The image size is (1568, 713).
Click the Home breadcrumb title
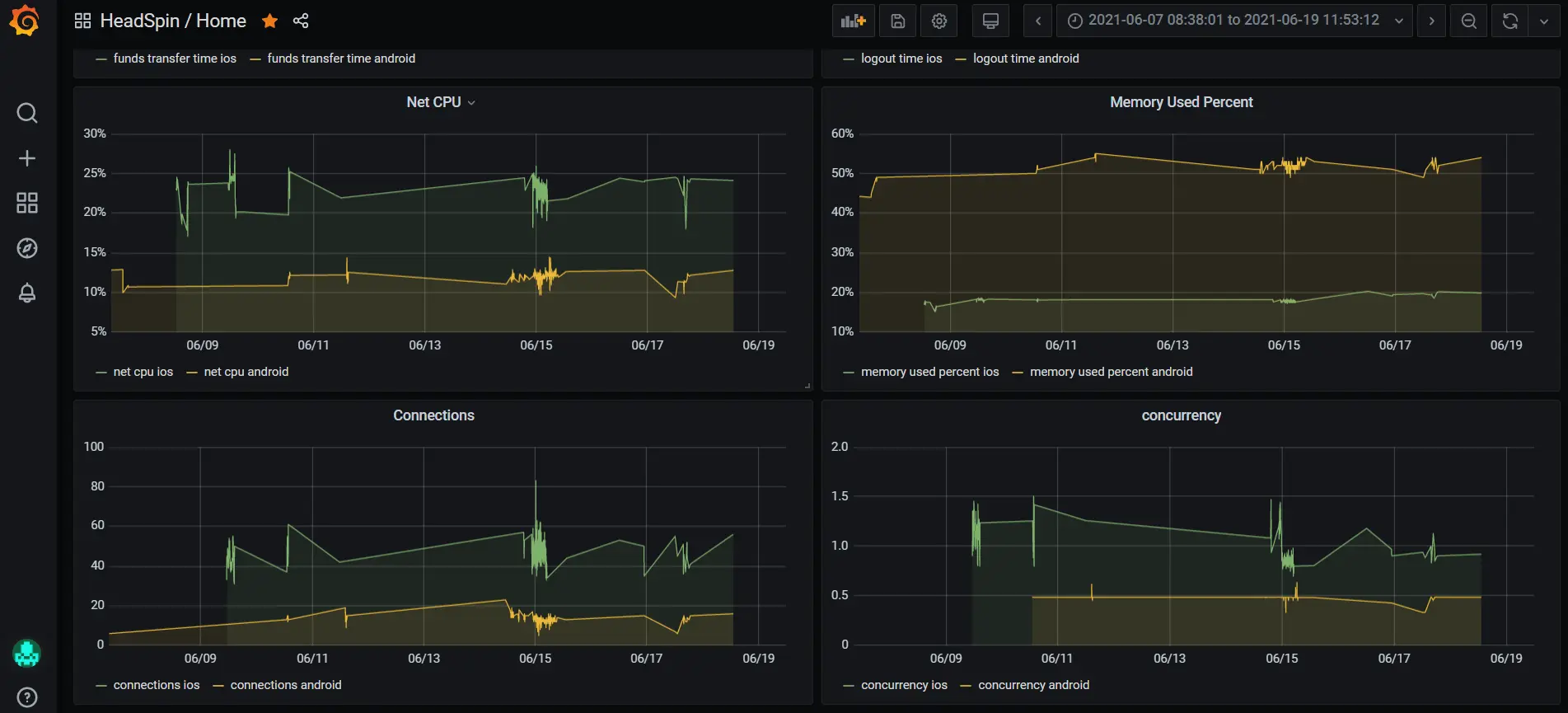(x=221, y=21)
